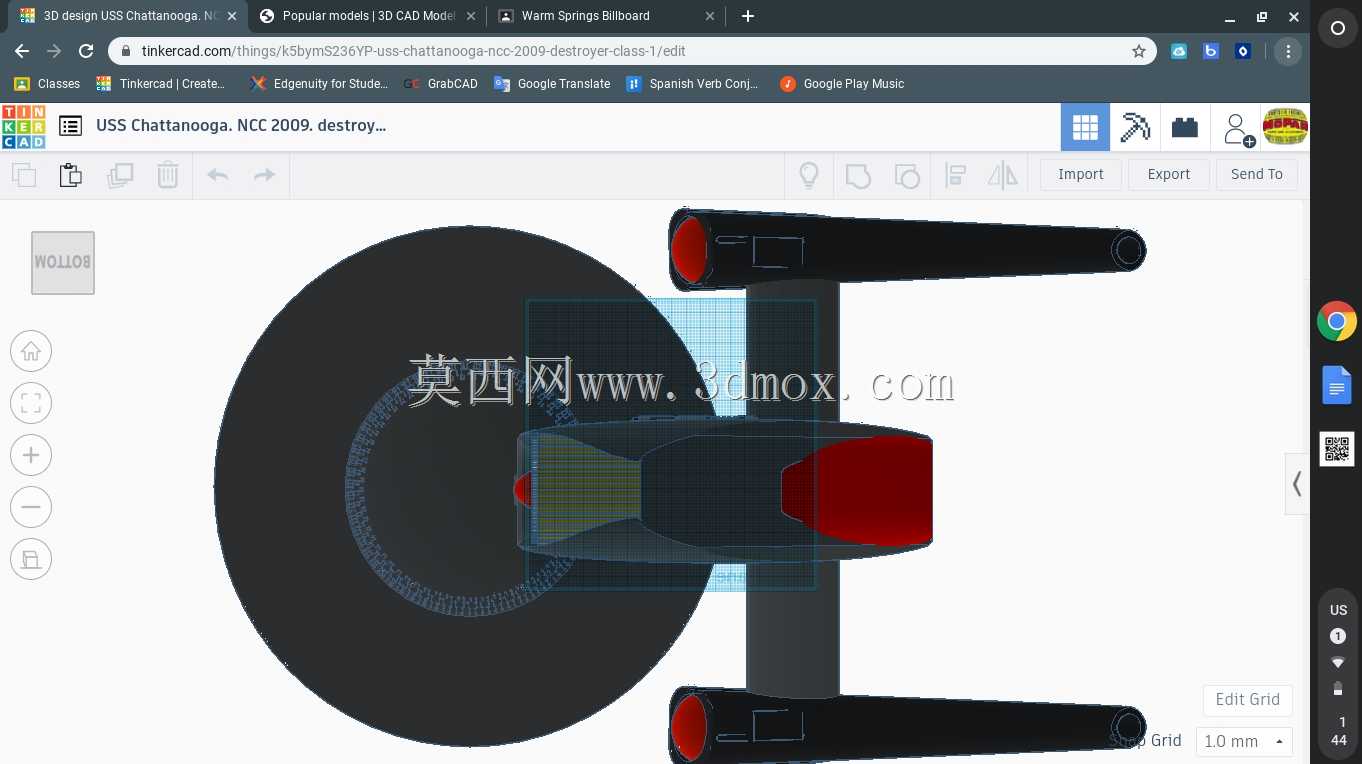
Task: Toggle Show All lightbulb icon
Action: click(809, 175)
